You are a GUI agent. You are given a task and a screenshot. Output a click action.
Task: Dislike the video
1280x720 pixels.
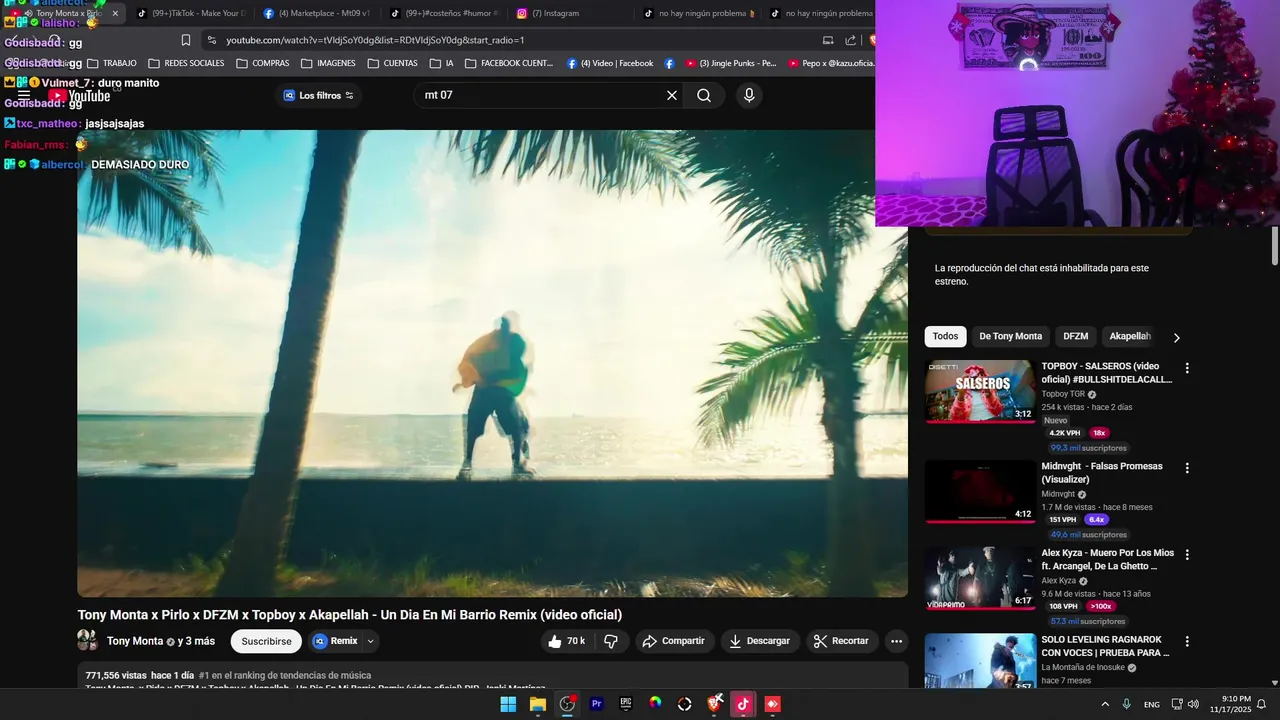pyautogui.click(x=611, y=641)
